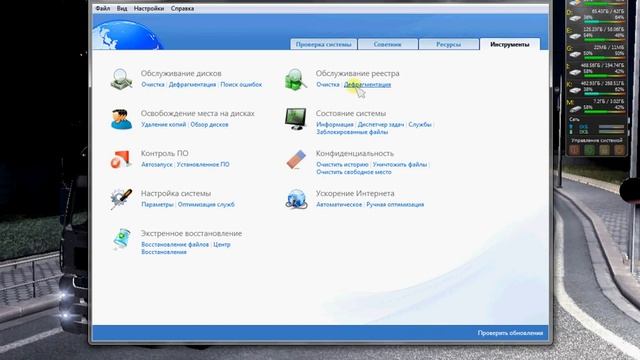Screen dimensions: 640x360
Task: Switch to the Ресурсы tab
Action: point(448,44)
